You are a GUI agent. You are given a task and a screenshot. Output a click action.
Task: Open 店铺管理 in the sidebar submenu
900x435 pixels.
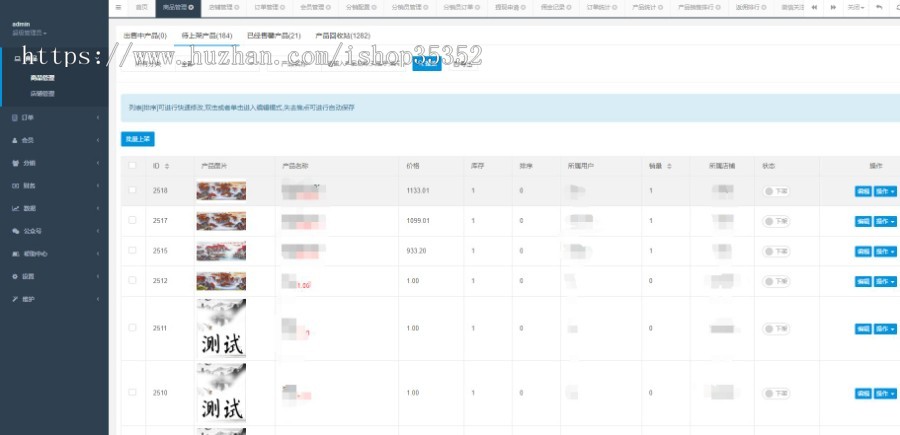[x=42, y=94]
